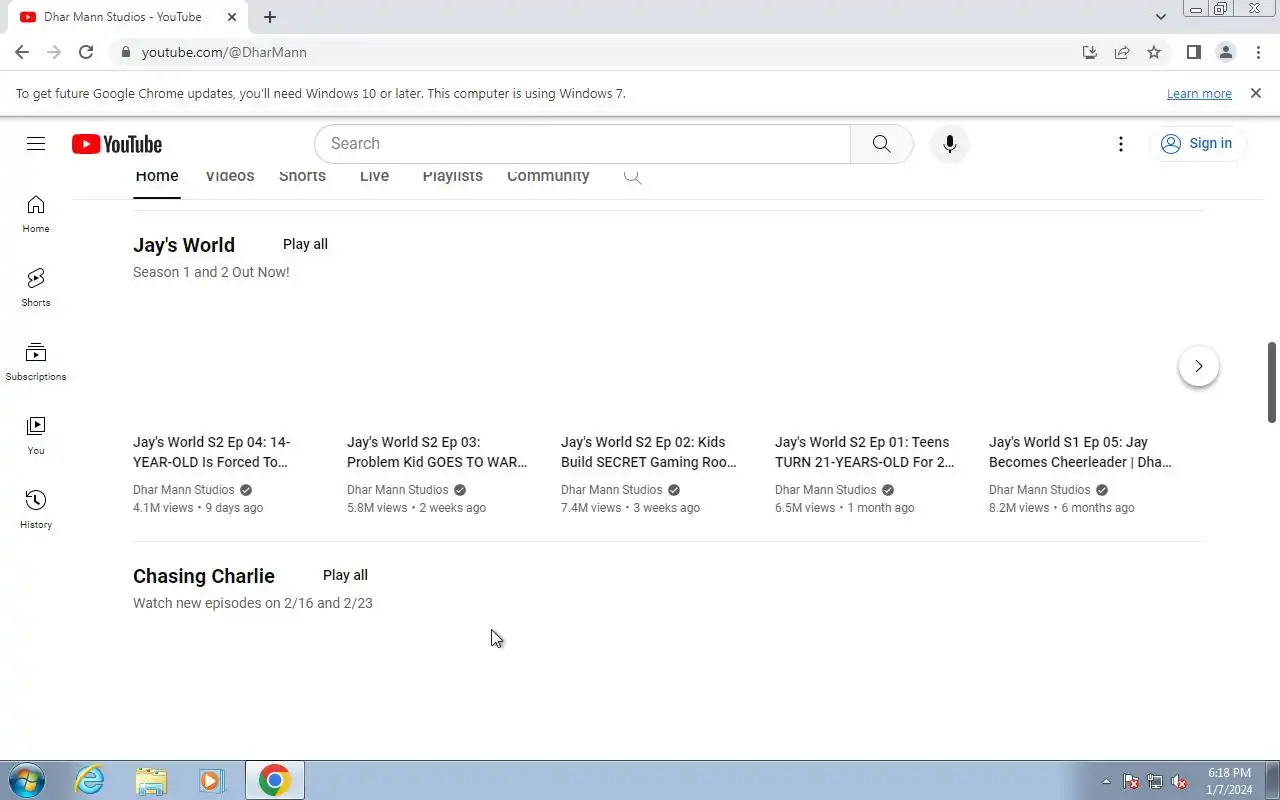Click the Sign in button
Screen dimensions: 1280x800
pos(1197,144)
